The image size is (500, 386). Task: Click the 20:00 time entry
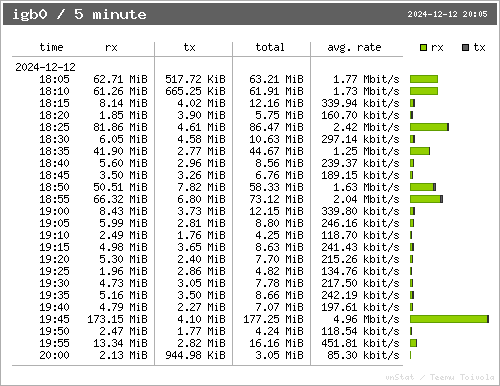(x=54, y=355)
